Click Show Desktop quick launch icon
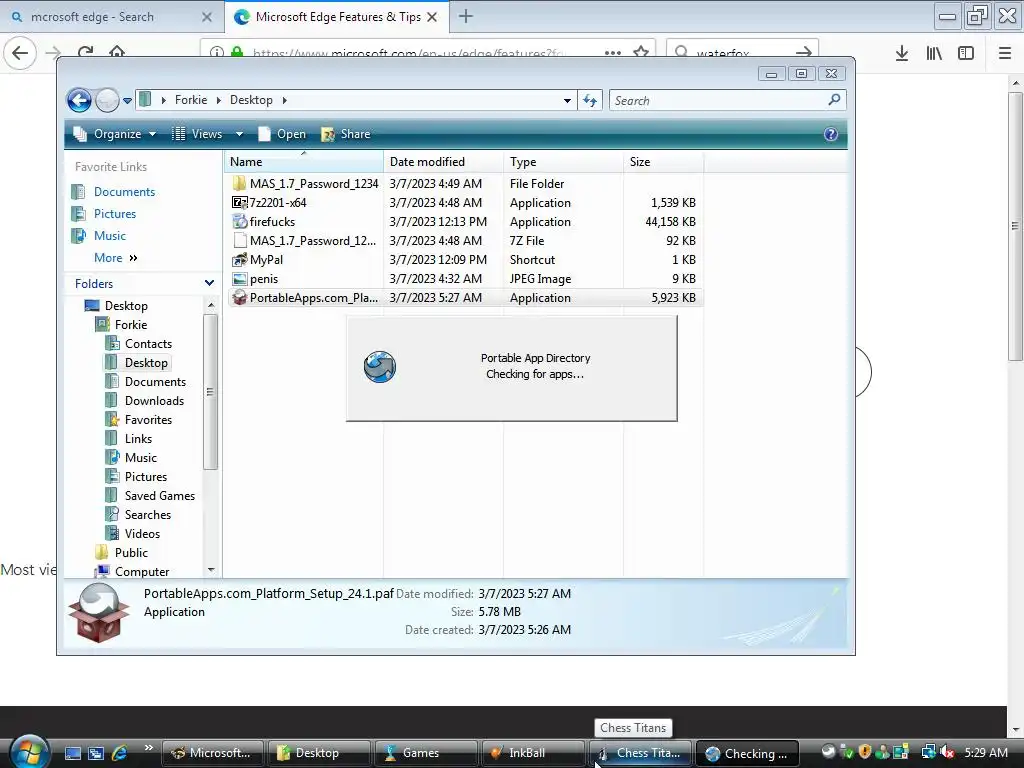 (72, 753)
